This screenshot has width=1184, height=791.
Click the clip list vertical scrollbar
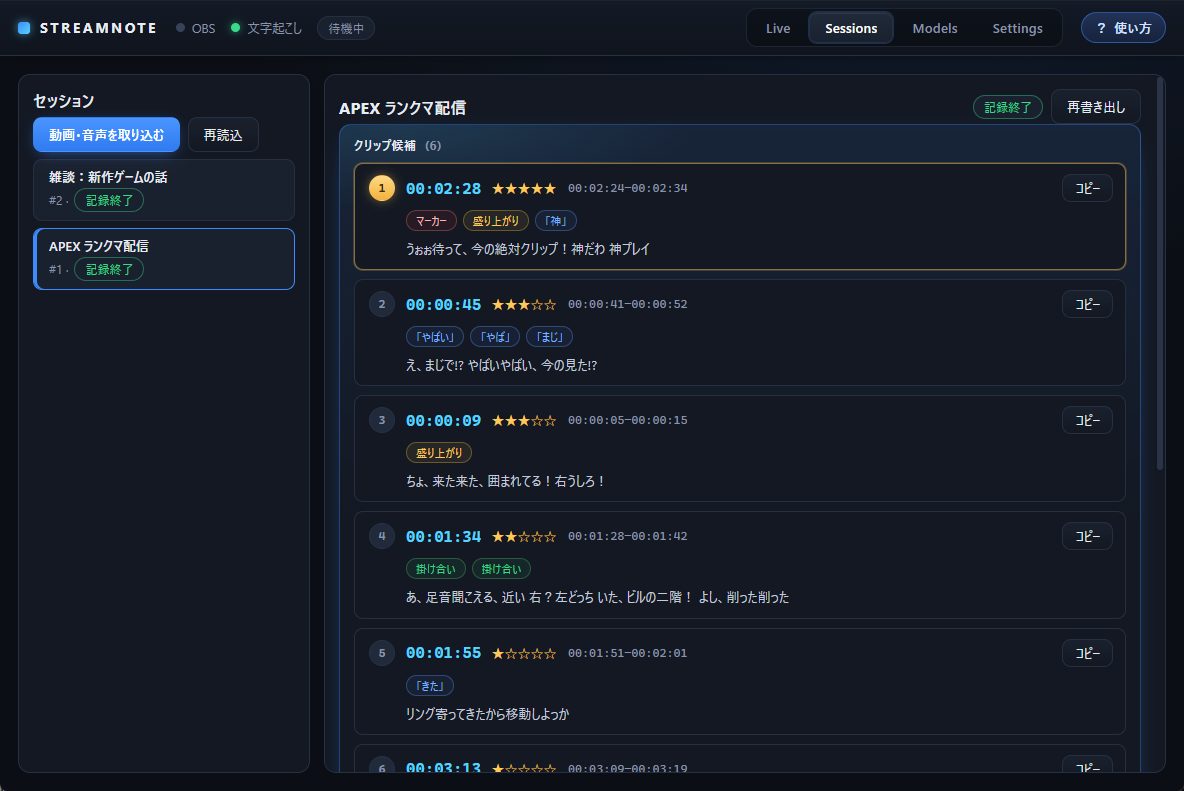[1161, 272]
